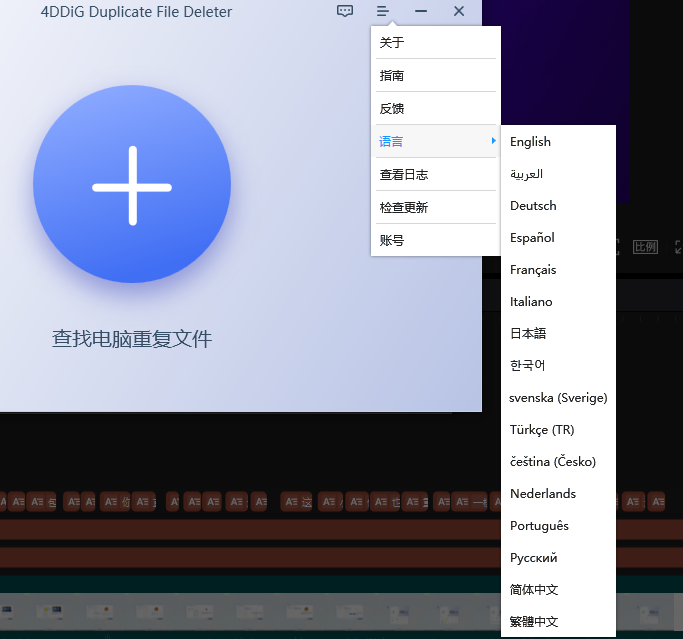Click the big blue plus button
The width and height of the screenshot is (683, 639).
click(132, 184)
